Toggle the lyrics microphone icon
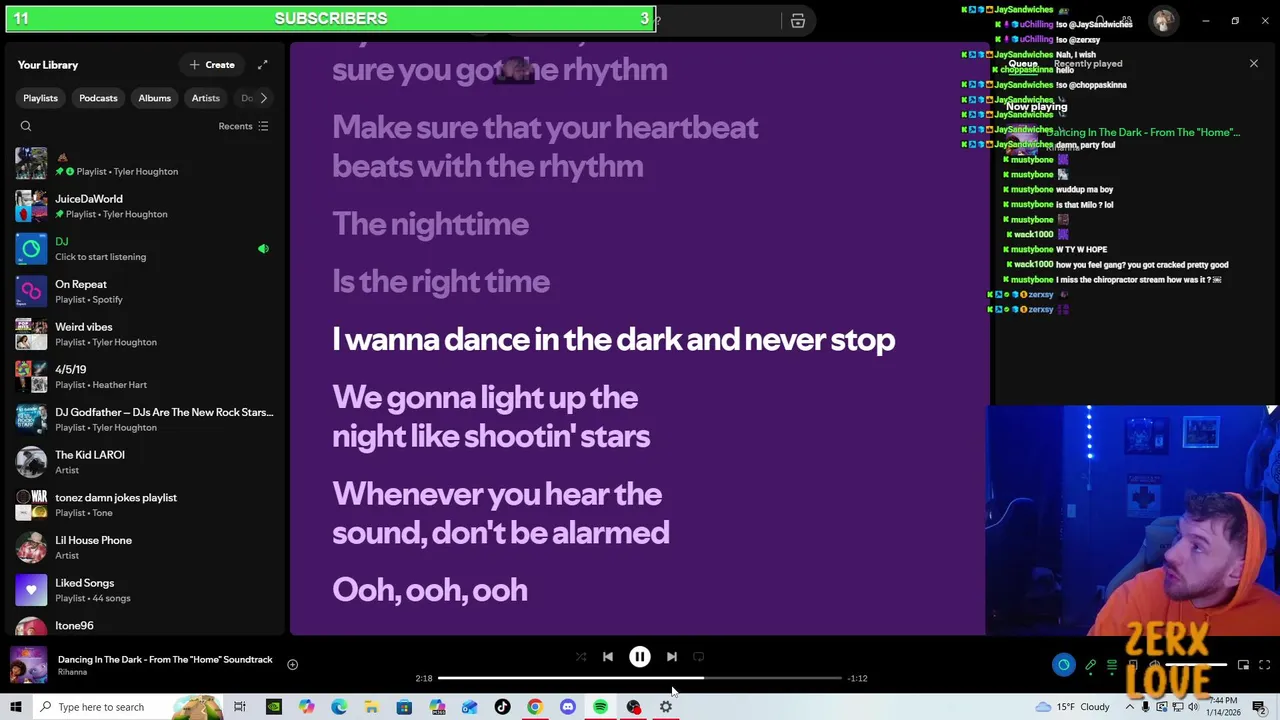This screenshot has width=1280, height=720. click(1090, 665)
